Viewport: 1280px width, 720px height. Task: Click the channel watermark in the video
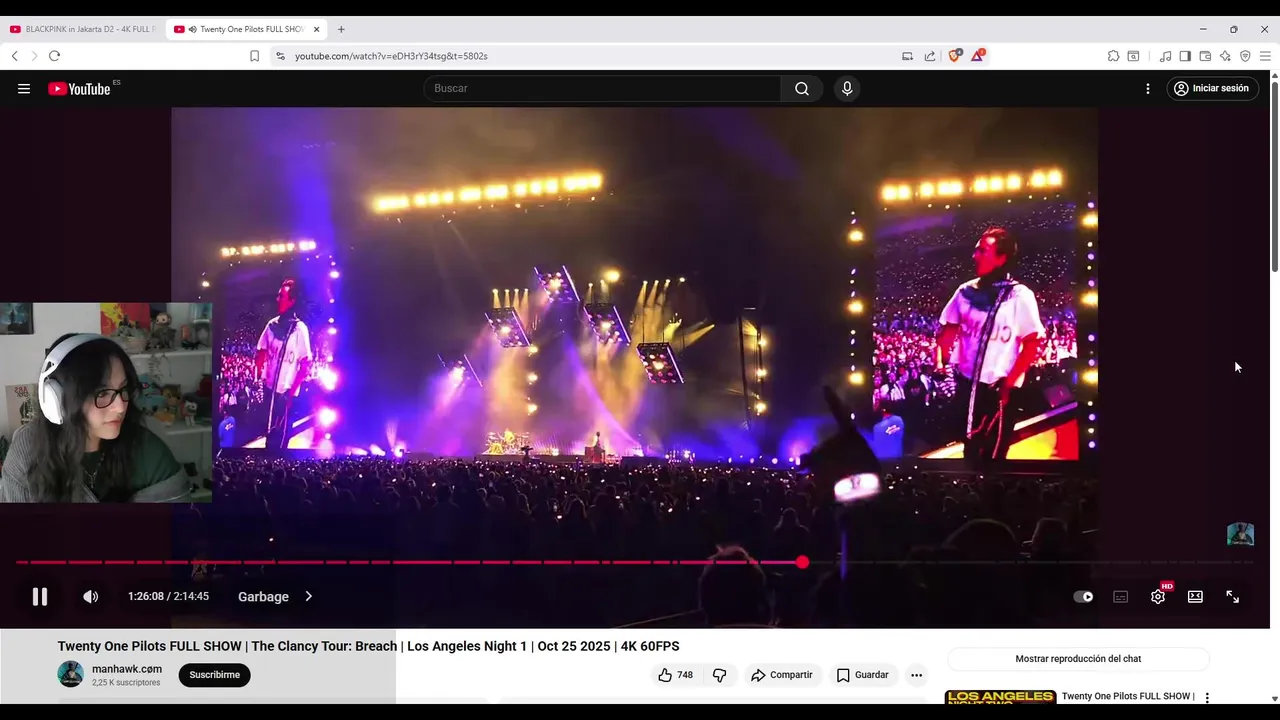click(1240, 534)
